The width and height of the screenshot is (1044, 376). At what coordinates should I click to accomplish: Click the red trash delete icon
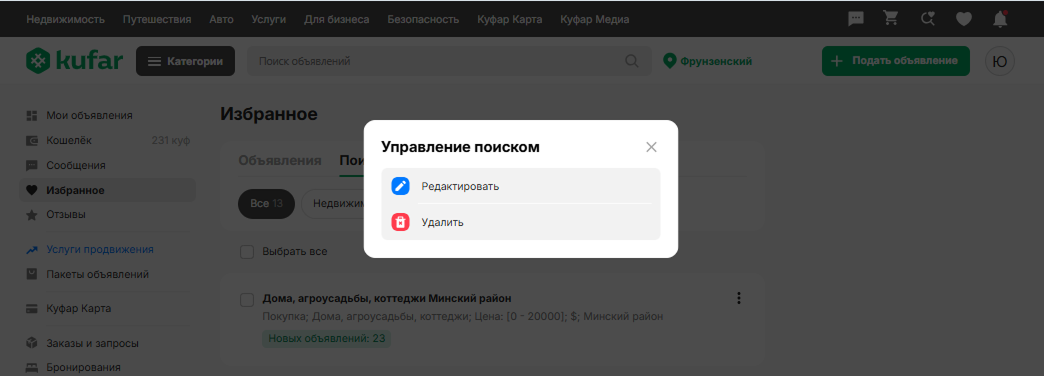[400, 222]
